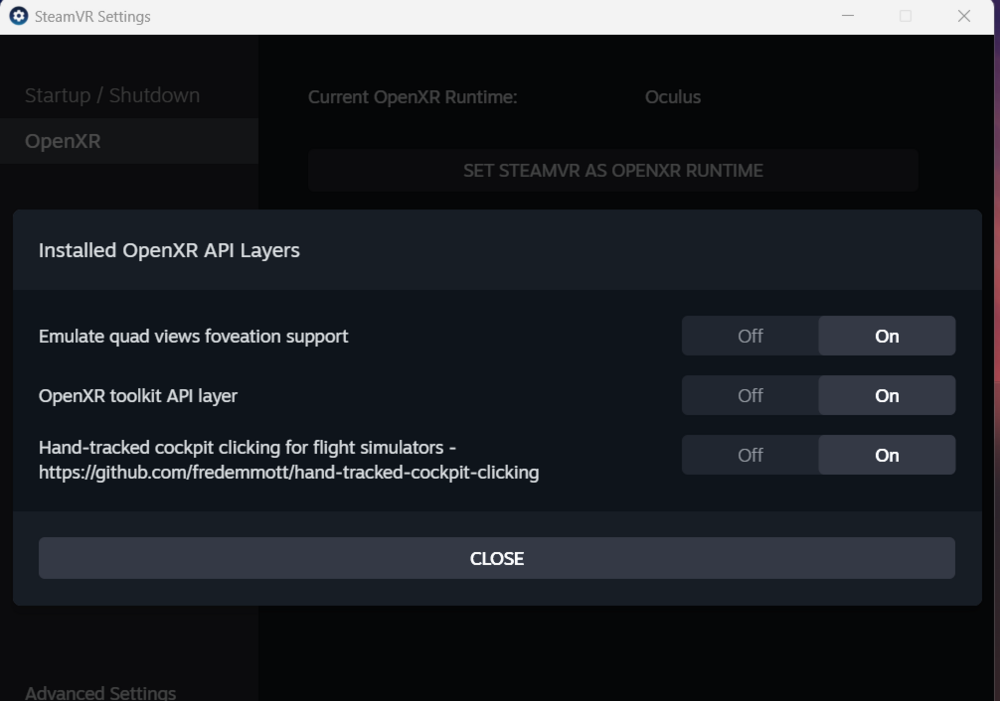Click the CLOSE button in the dialog
Viewport: 1000px width, 701px height.
[497, 558]
